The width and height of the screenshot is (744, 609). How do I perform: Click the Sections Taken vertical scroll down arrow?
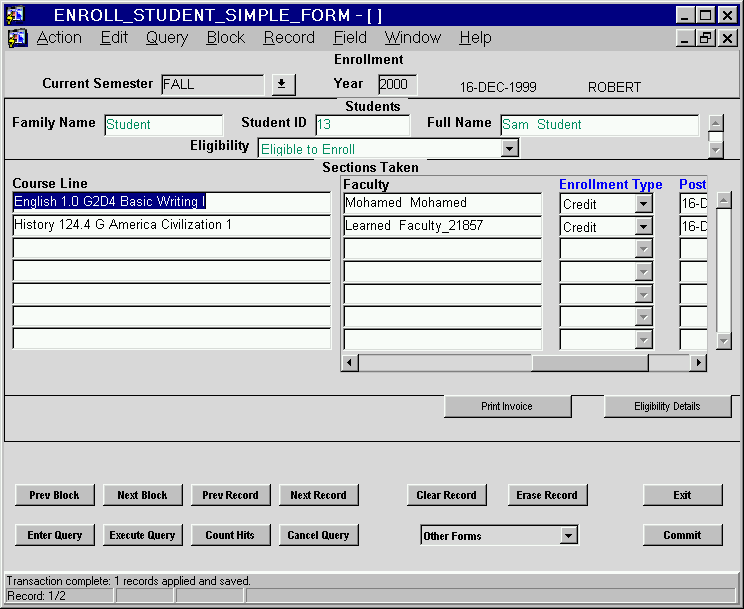(x=724, y=341)
